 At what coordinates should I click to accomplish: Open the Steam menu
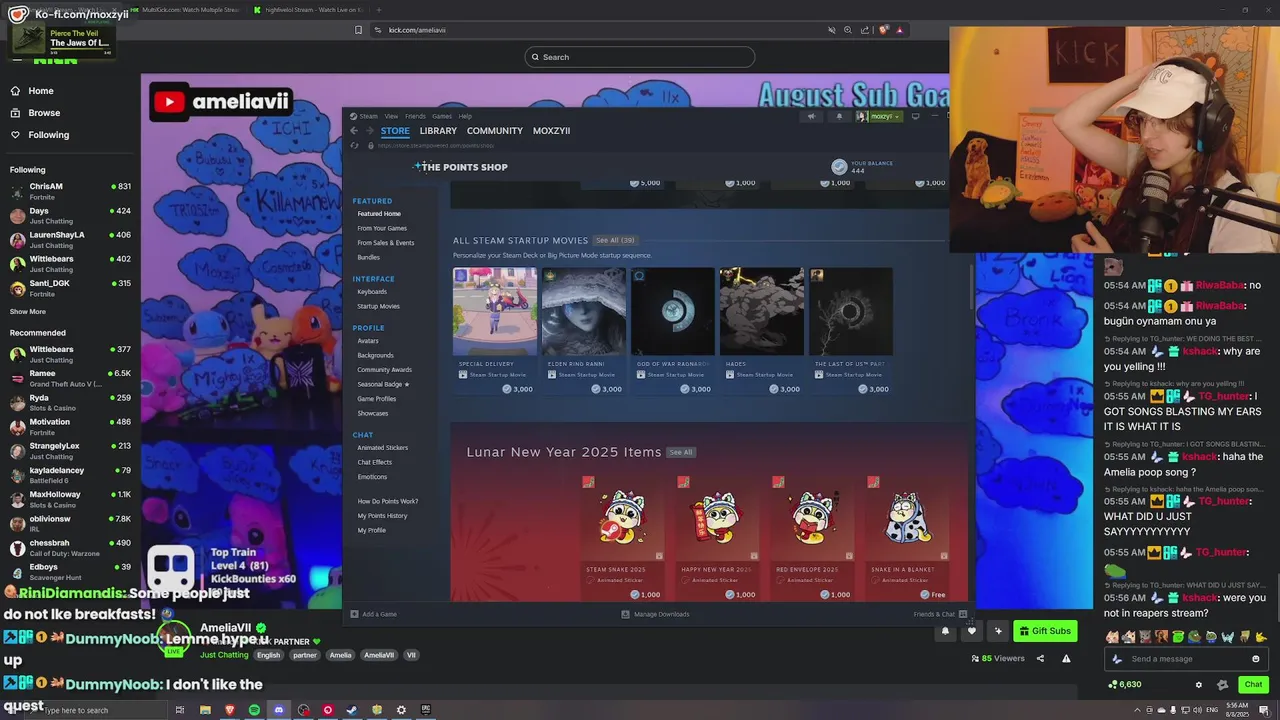(x=364, y=116)
